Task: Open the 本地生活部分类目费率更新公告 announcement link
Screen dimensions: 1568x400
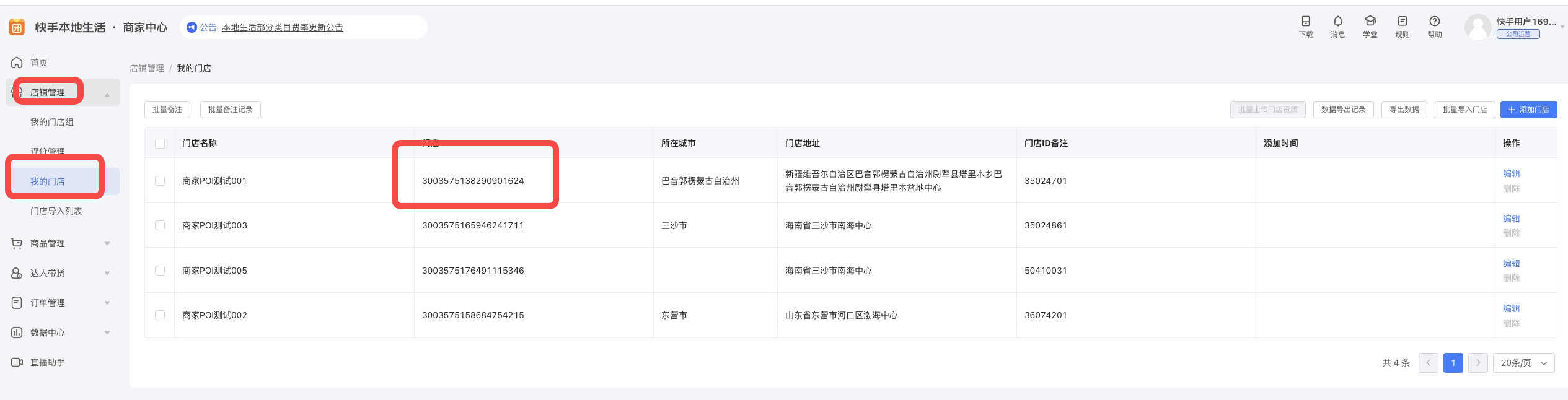Action: point(283,27)
